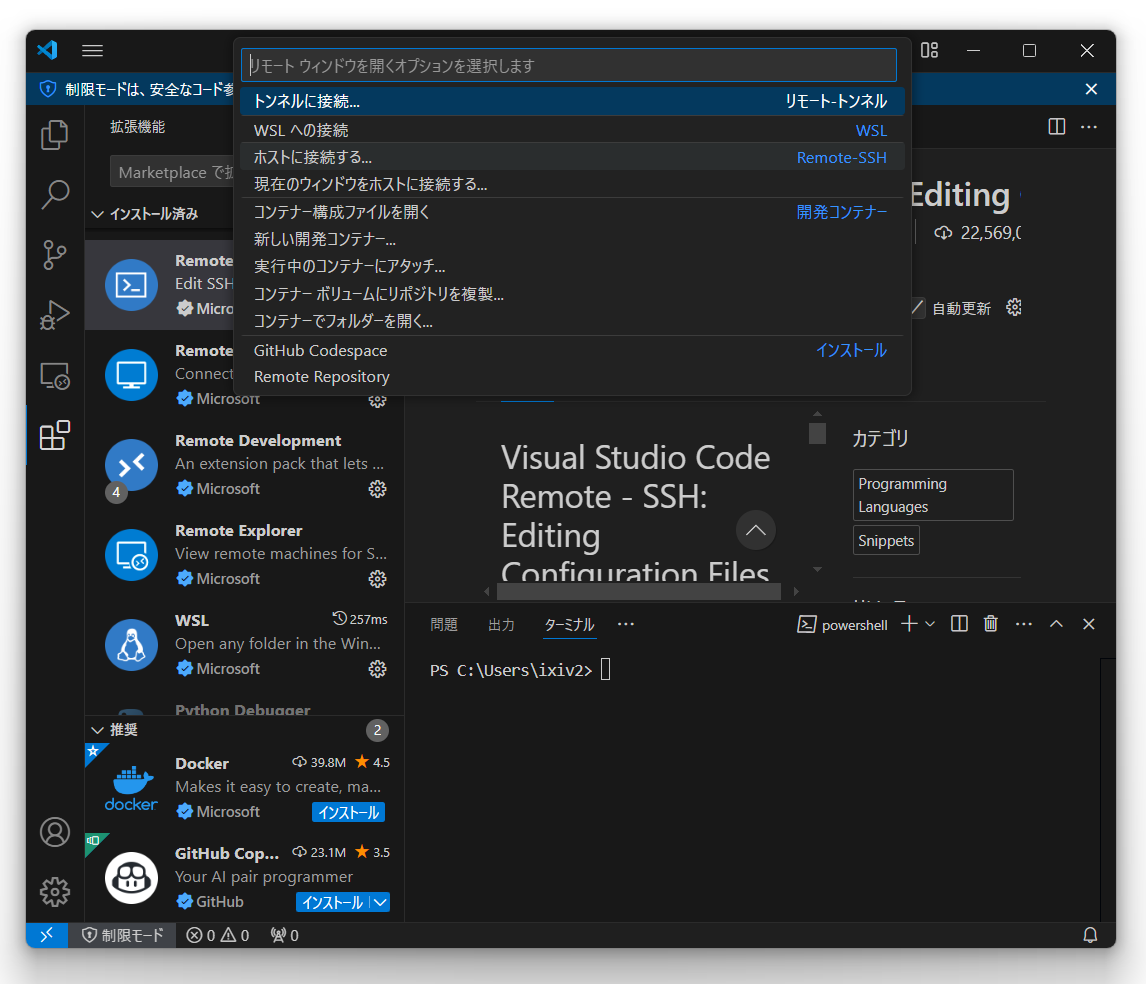Choose clone repository in container volume
The image size is (1146, 984).
point(572,294)
